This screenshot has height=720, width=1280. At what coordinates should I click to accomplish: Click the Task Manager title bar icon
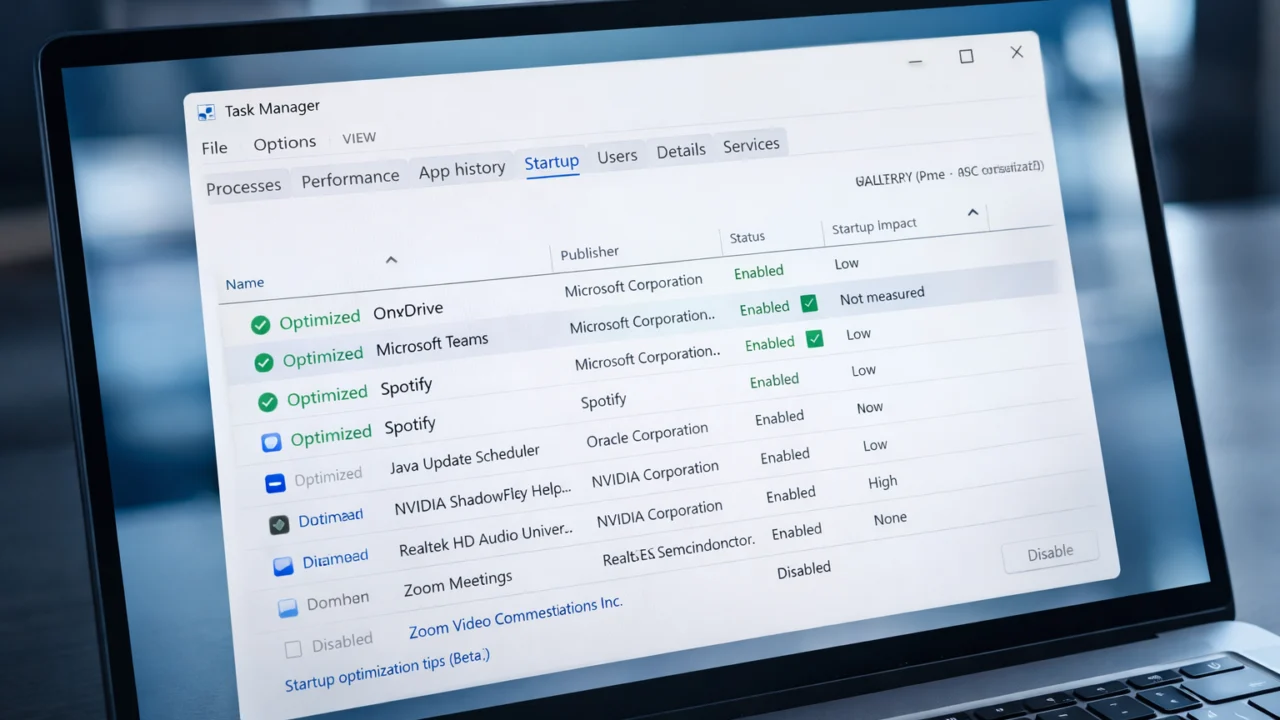click(x=206, y=112)
